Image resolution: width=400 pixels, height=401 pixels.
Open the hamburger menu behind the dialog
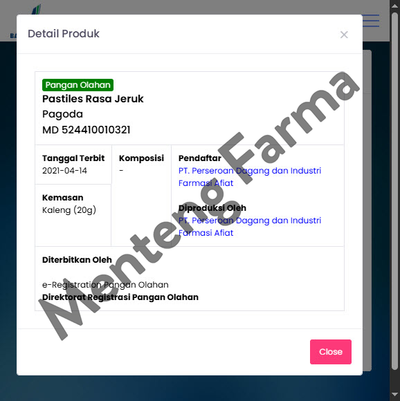pyautogui.click(x=371, y=21)
